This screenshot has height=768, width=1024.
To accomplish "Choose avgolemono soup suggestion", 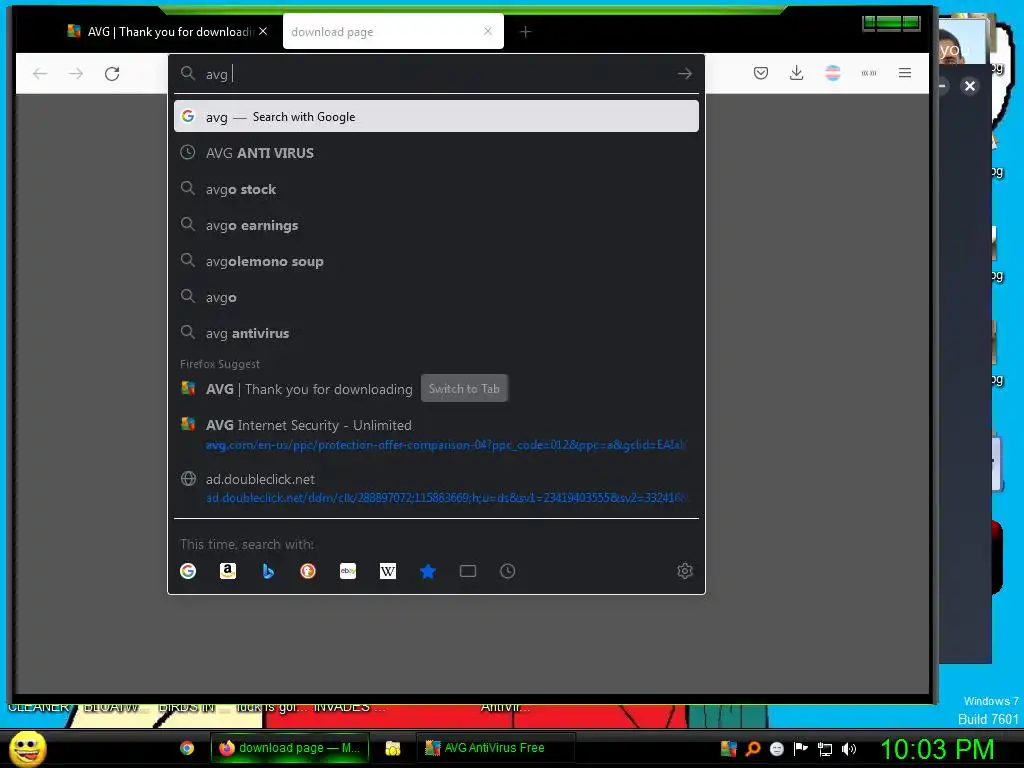I will click(436, 261).
